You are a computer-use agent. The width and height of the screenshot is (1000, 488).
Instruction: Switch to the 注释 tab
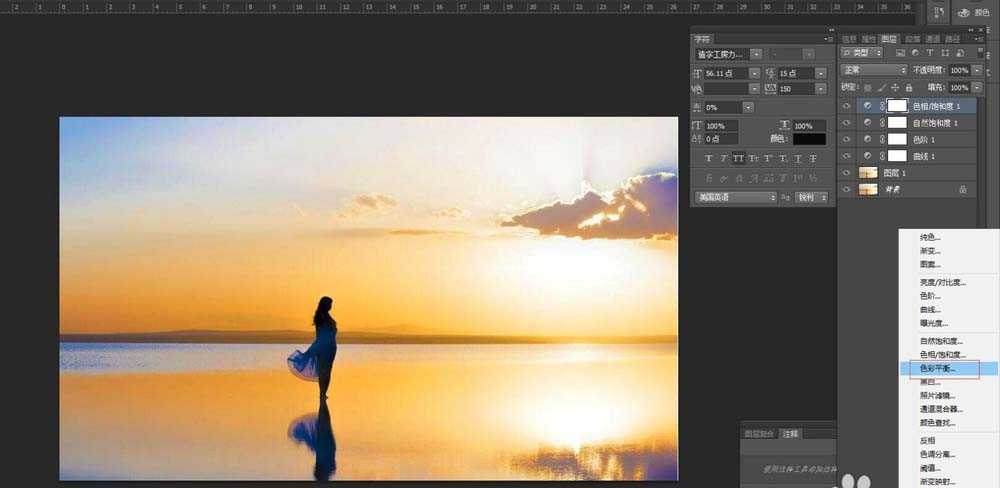791,433
